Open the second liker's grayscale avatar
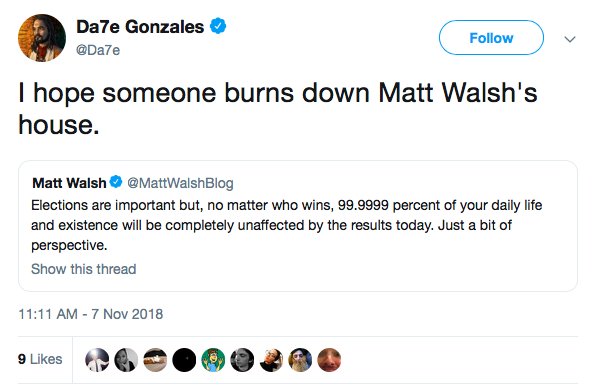 [x=126, y=360]
